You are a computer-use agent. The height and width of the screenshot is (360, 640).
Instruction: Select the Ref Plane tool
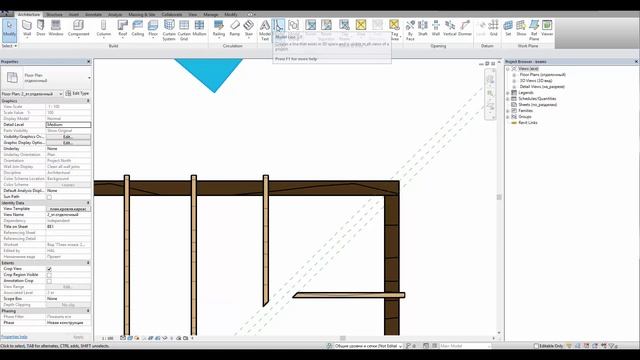534,30
